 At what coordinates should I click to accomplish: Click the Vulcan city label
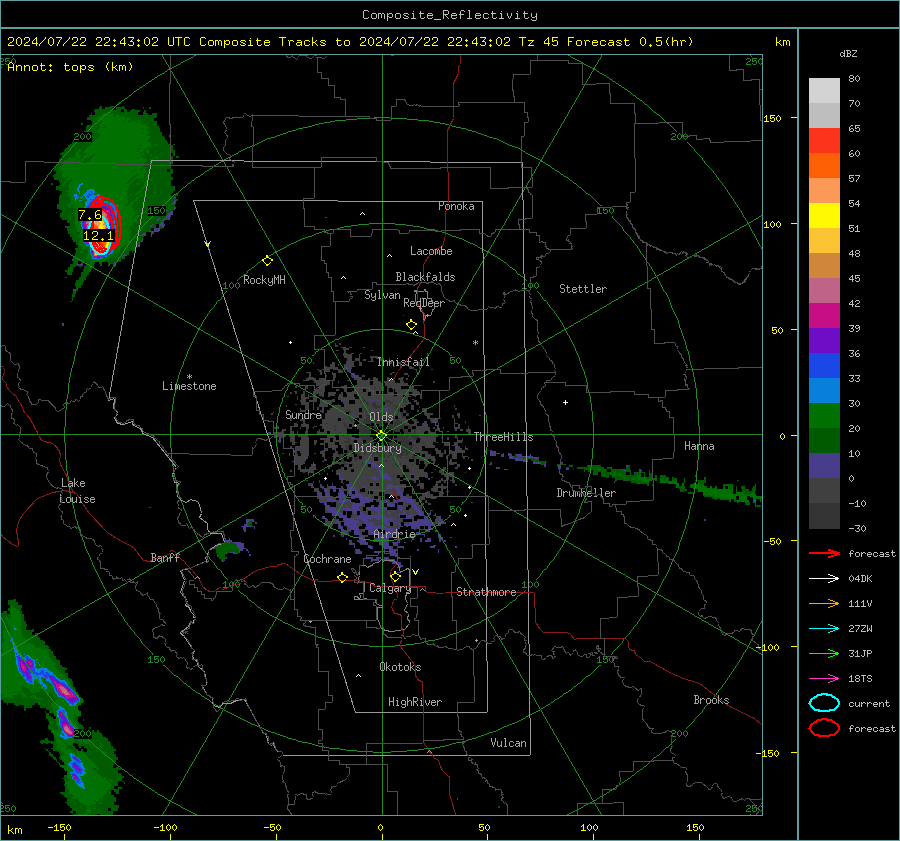coord(509,743)
